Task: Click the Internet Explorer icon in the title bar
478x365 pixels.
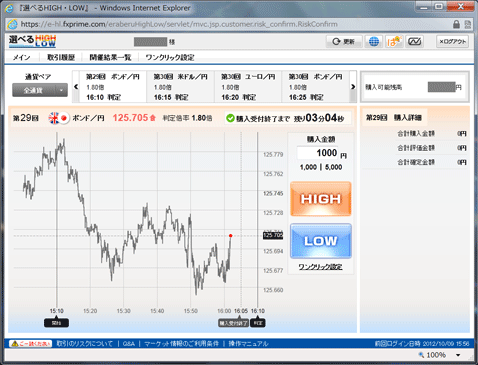Action: pyautogui.click(x=9, y=8)
